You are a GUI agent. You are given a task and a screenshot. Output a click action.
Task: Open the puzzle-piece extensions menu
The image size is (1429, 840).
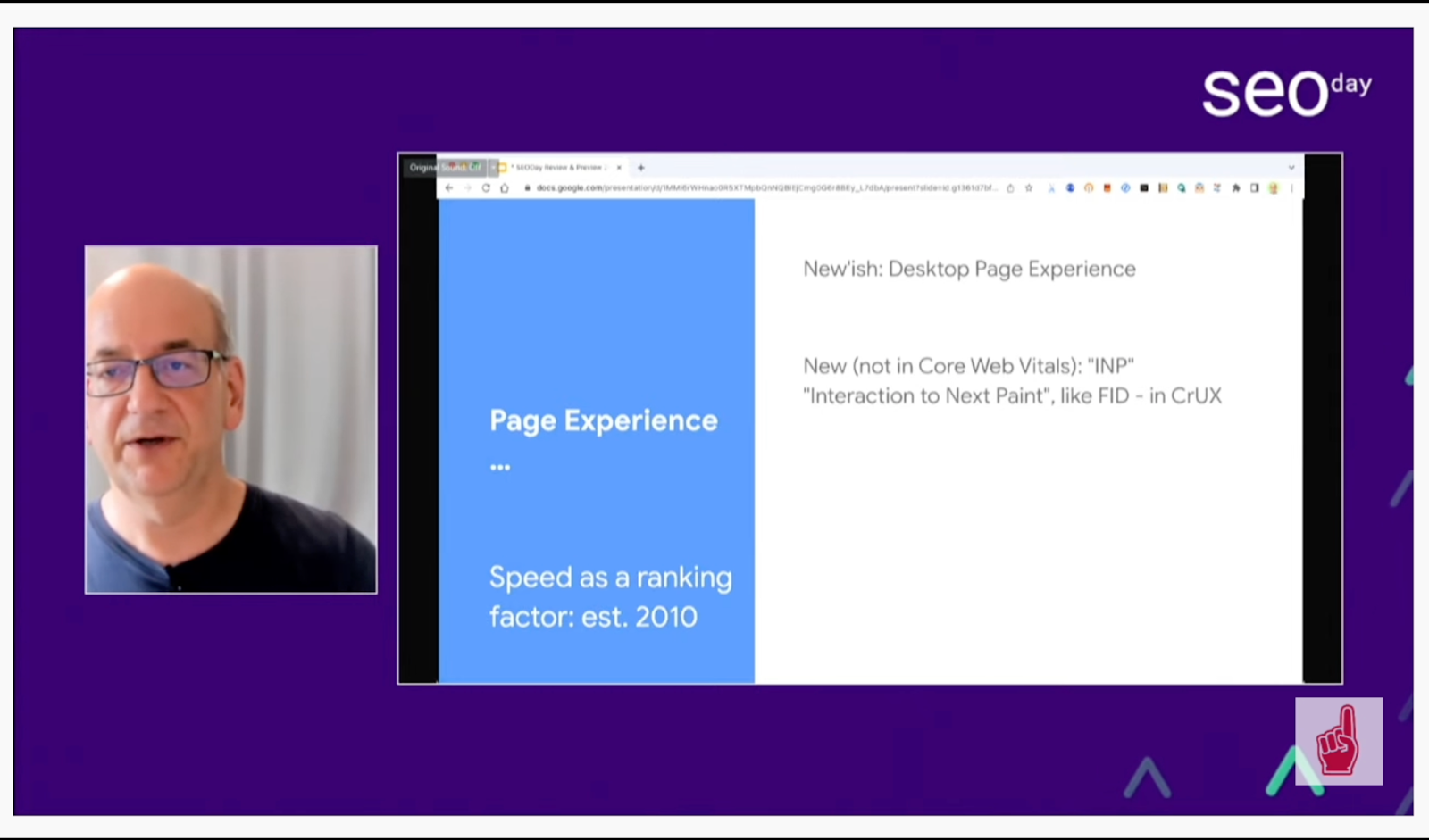click(1236, 188)
